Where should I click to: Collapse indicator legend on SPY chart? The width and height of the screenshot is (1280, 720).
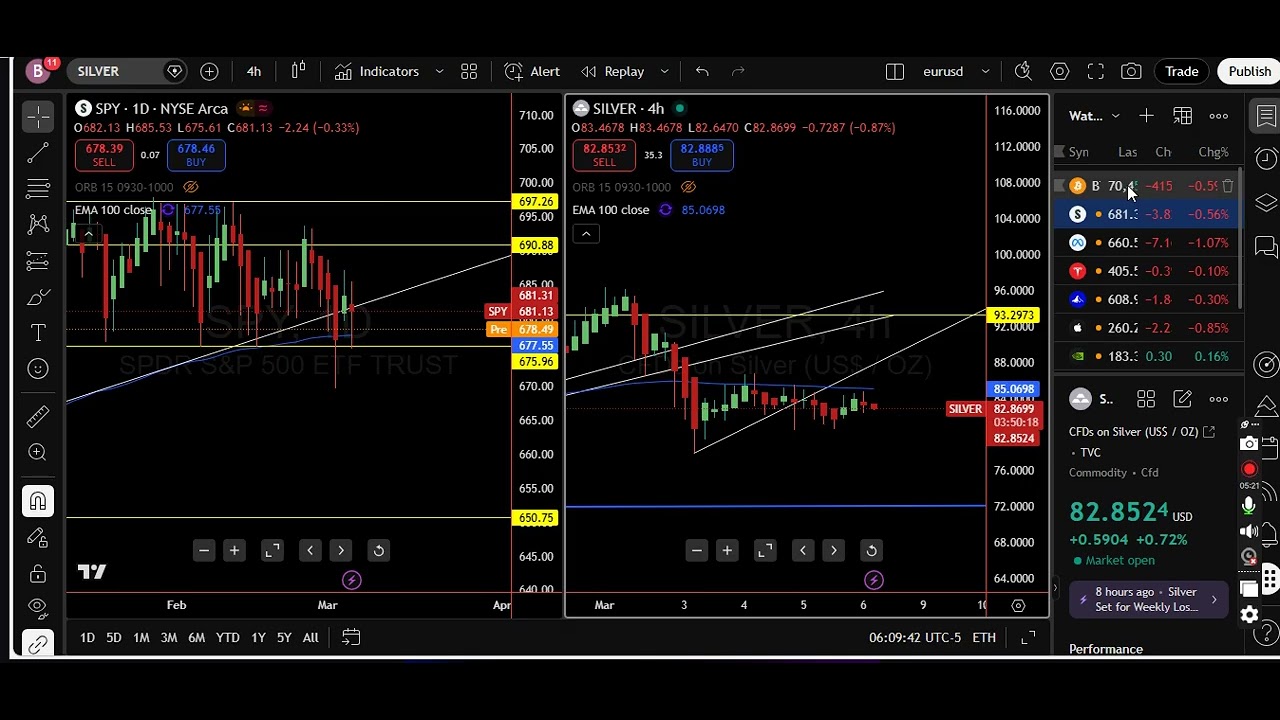(88, 234)
